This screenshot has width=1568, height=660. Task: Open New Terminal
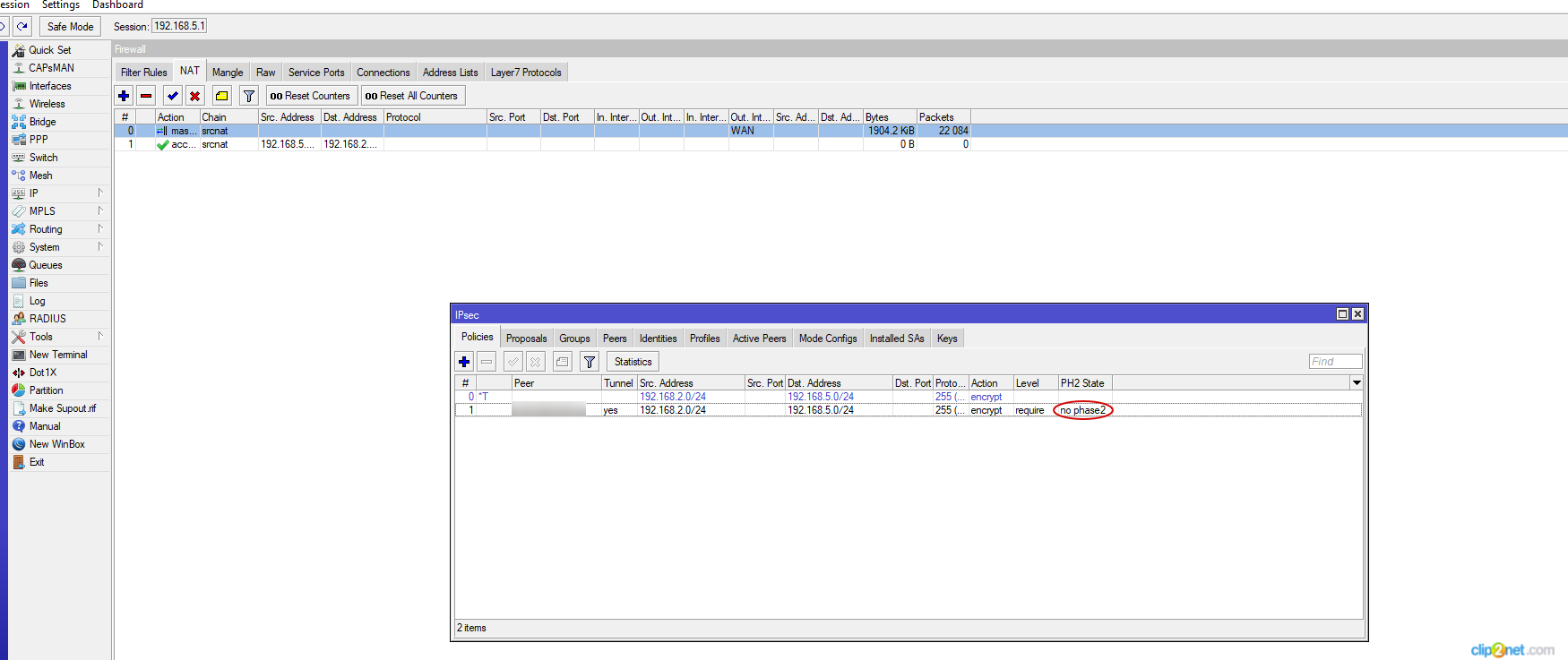[x=58, y=355]
